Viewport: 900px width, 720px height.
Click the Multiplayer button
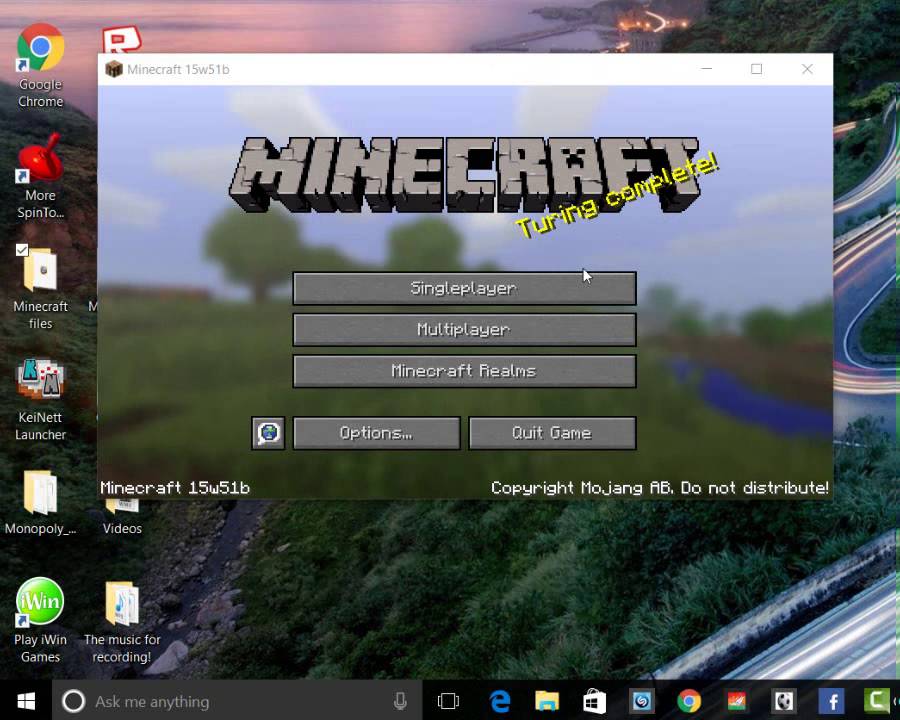[x=464, y=330]
